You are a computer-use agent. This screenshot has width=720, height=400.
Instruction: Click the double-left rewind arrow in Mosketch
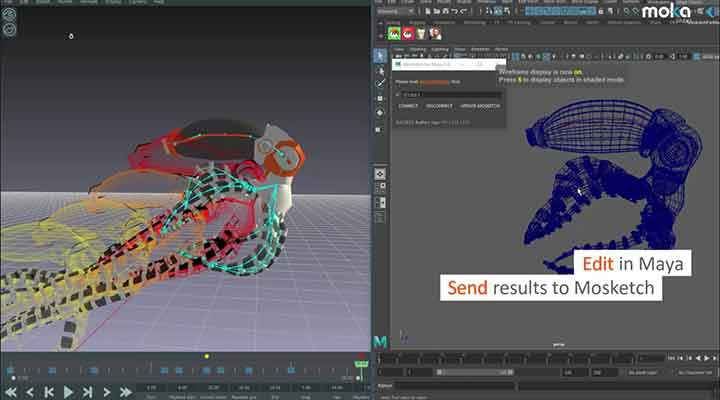coord(11,392)
